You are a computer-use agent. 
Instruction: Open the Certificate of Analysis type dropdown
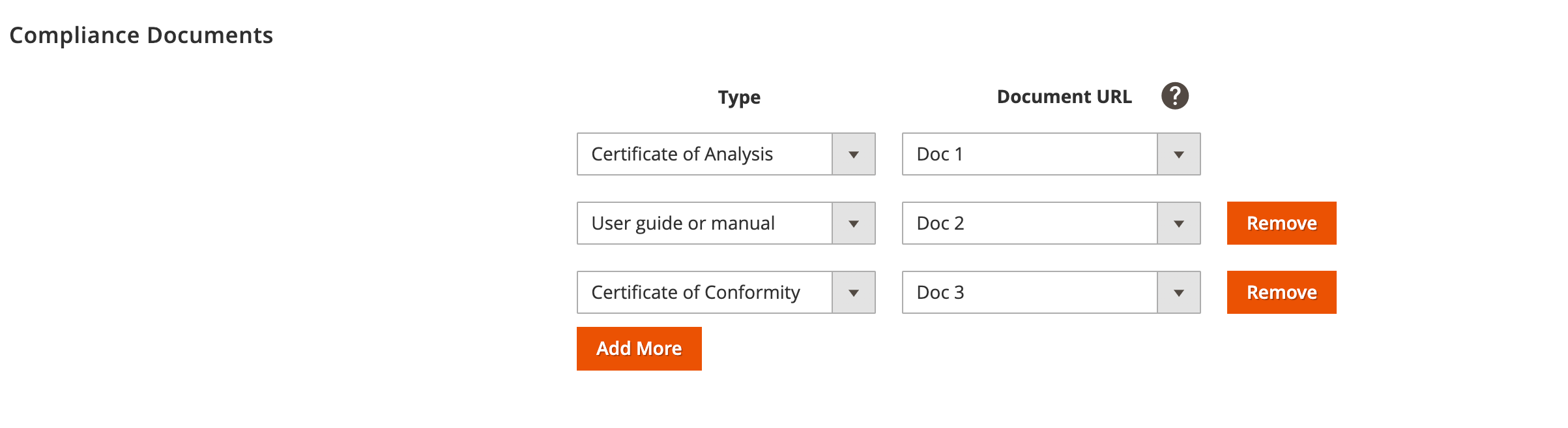[x=854, y=154]
